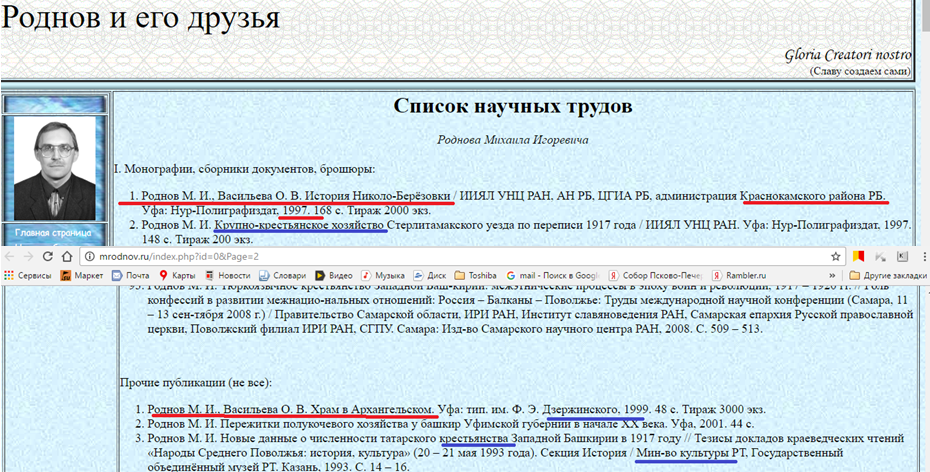This screenshot has width=930, height=472.
Task: Bookmark this page with the star icon
Action: (836, 257)
